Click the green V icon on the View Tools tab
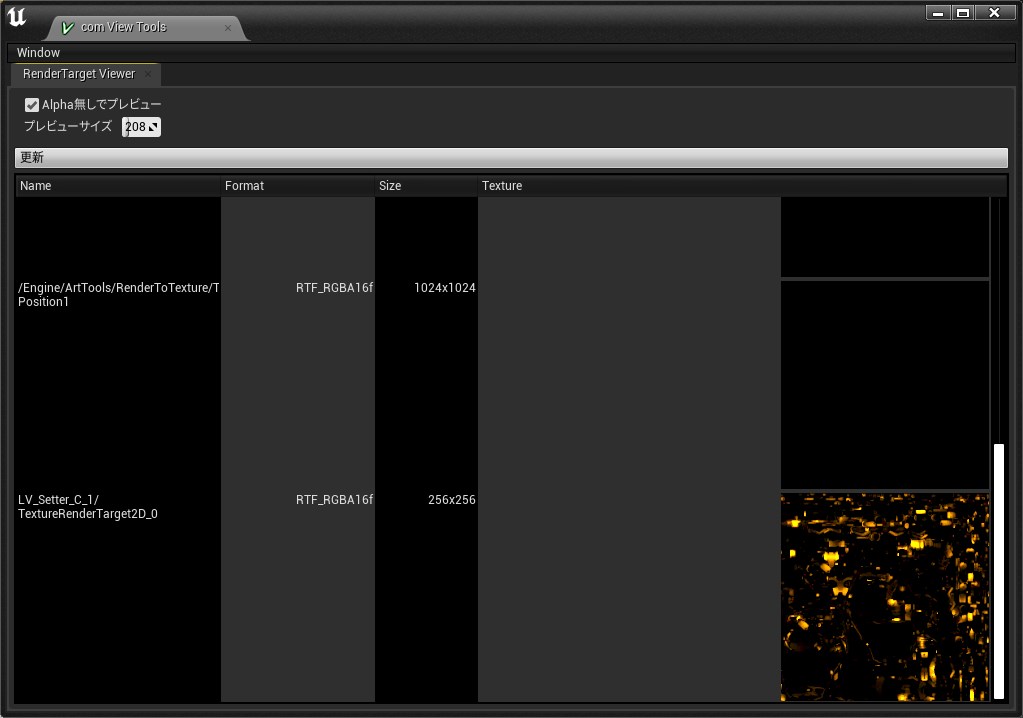Screen dimensions: 1023x718 click(x=67, y=28)
